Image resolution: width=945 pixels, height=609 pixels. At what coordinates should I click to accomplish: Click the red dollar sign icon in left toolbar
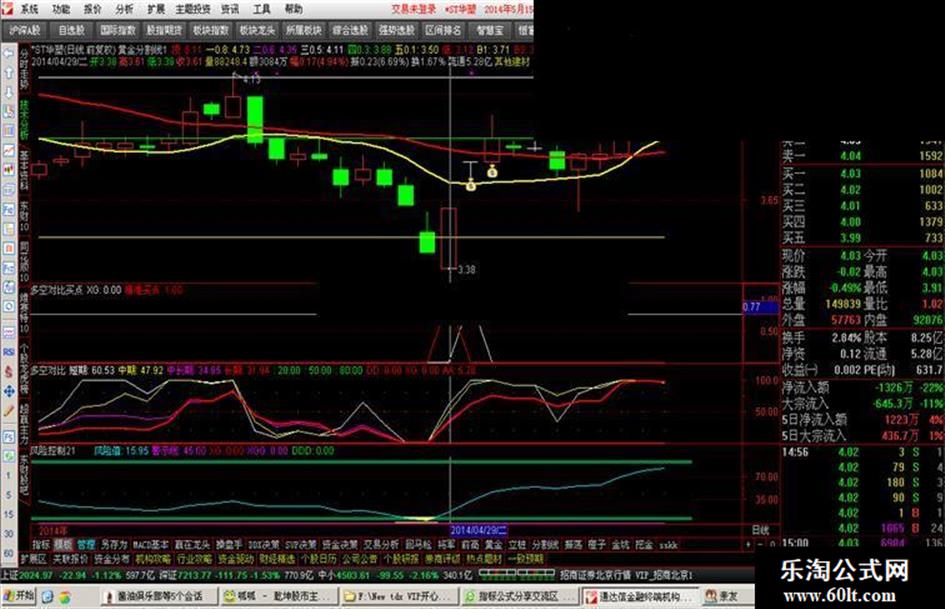pyautogui.click(x=8, y=371)
